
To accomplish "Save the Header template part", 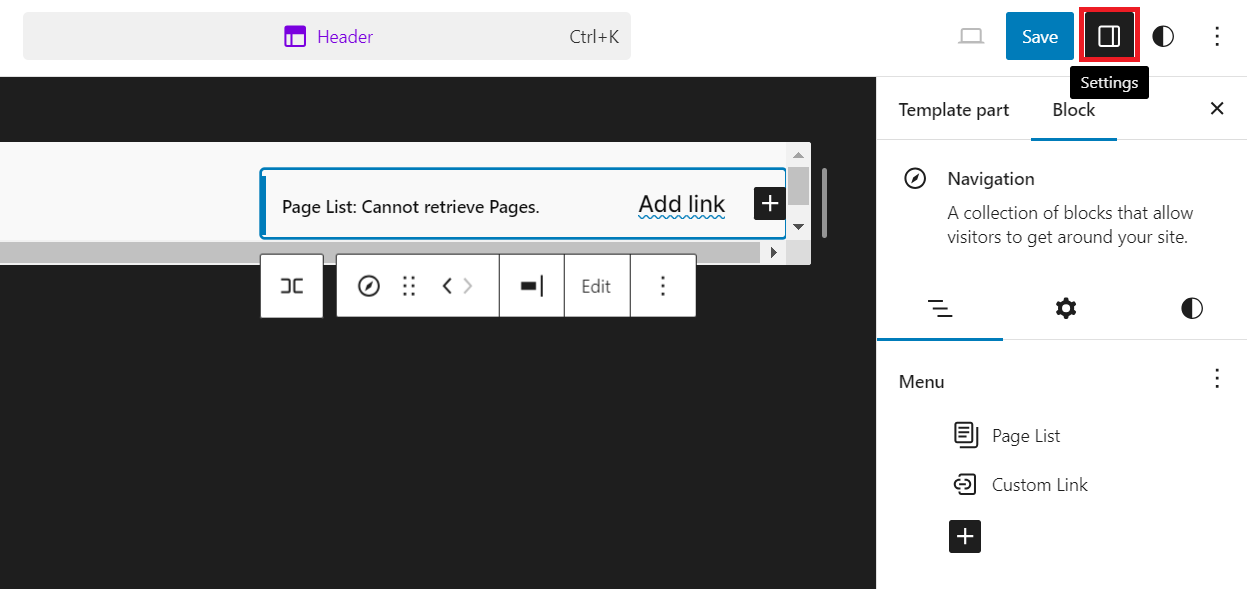I will pyautogui.click(x=1039, y=35).
